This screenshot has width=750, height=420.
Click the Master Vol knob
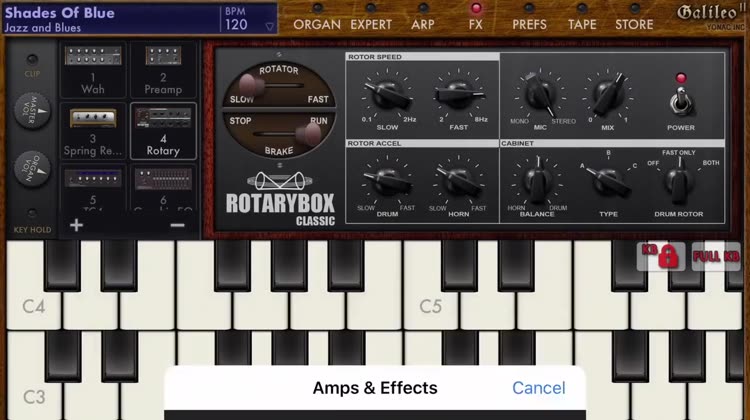[32, 111]
